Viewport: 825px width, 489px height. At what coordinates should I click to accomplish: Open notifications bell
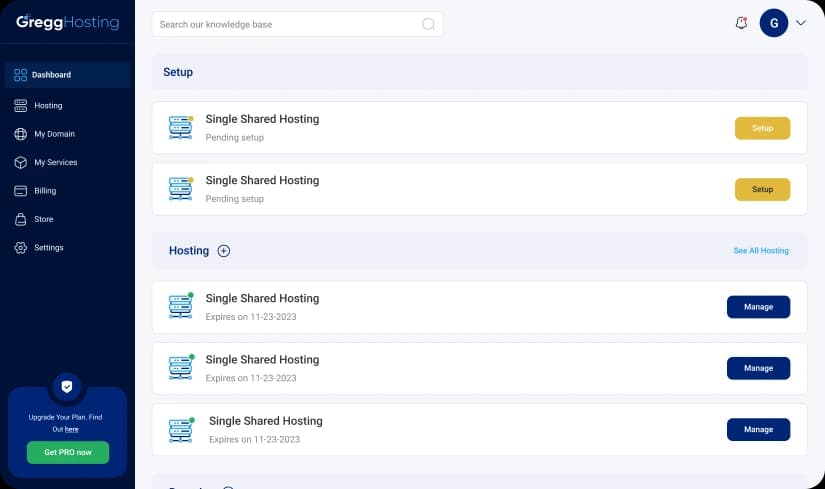point(741,23)
